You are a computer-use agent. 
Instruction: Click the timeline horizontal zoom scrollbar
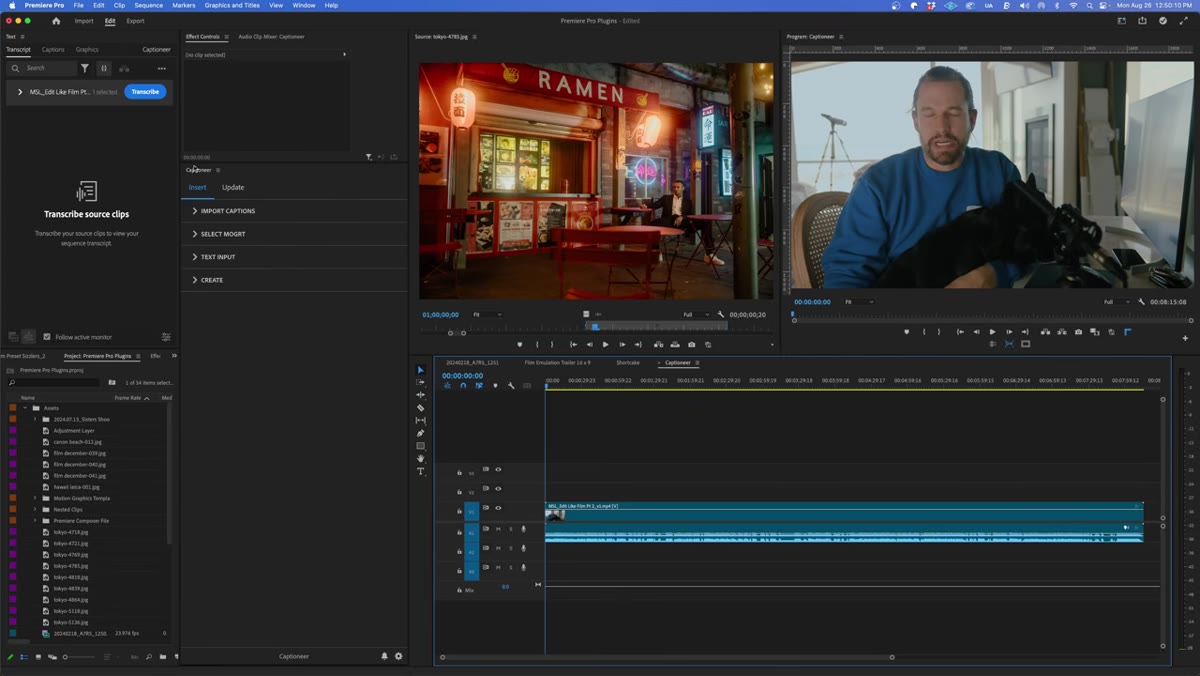tap(667, 657)
